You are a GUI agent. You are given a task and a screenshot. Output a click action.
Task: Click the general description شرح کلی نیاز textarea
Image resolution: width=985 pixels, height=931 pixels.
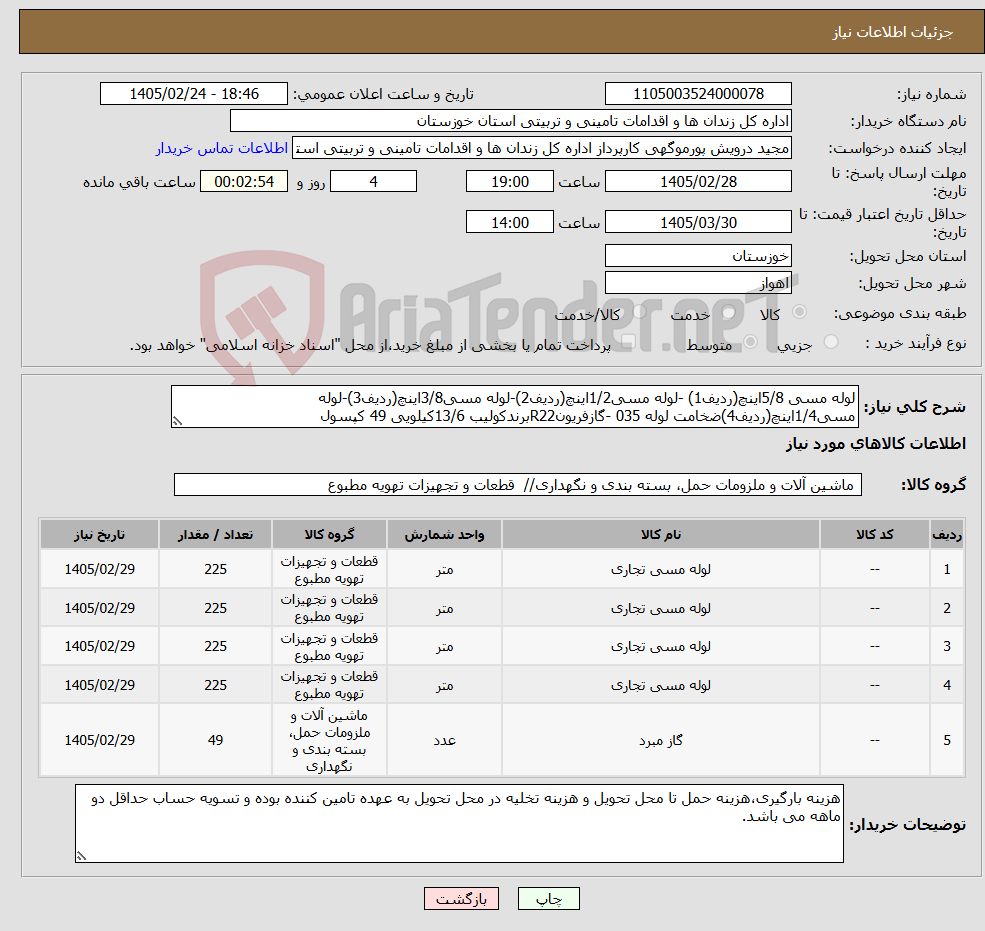click(x=514, y=406)
